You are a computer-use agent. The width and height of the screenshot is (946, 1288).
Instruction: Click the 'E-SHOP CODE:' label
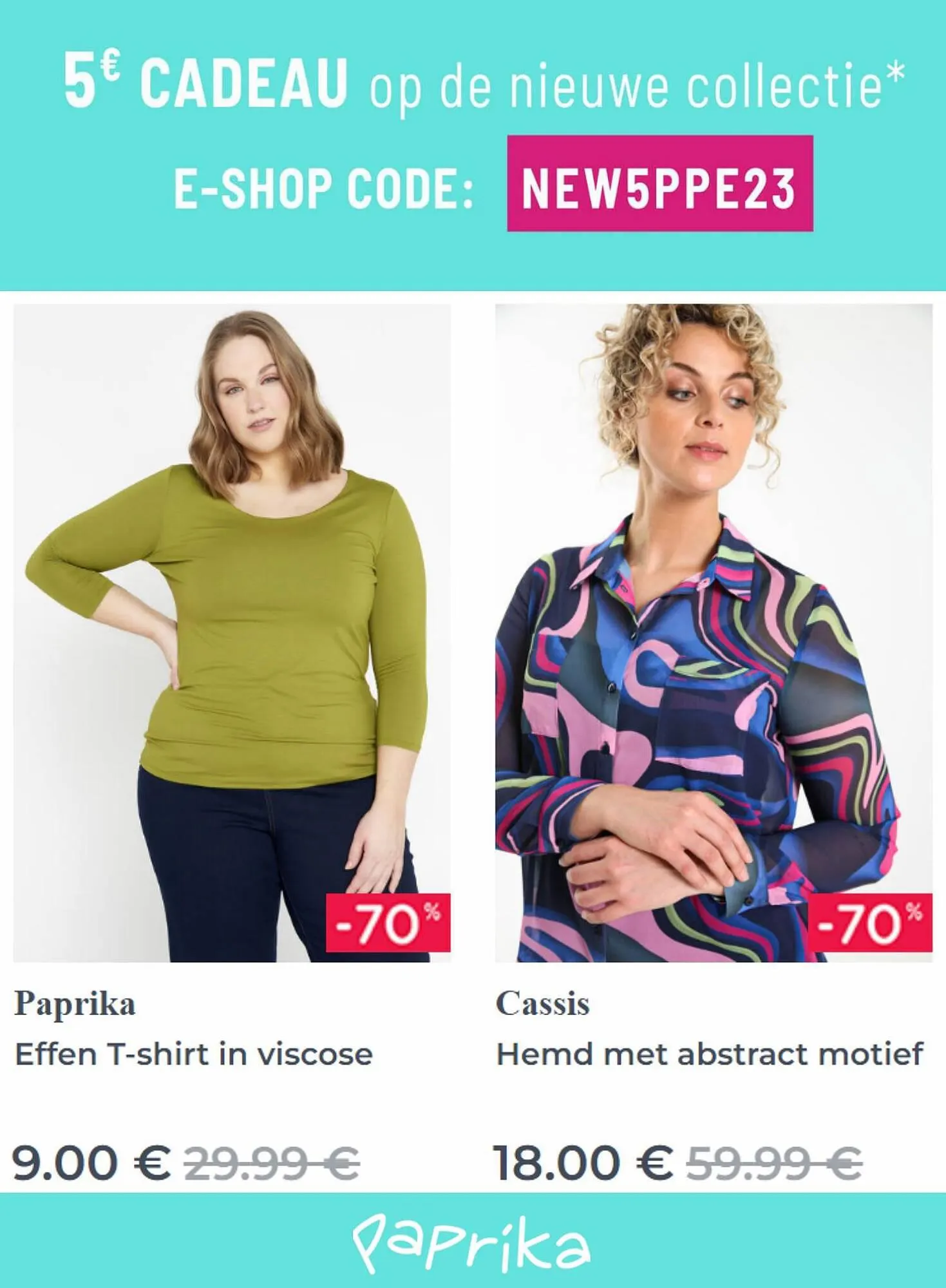click(x=324, y=188)
